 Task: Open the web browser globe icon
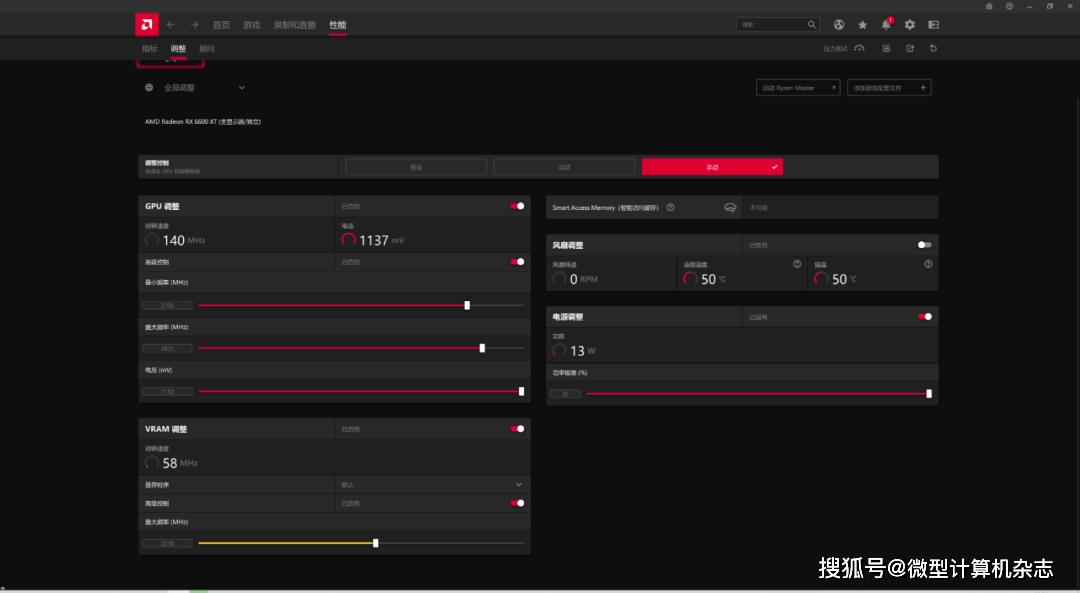(x=839, y=25)
